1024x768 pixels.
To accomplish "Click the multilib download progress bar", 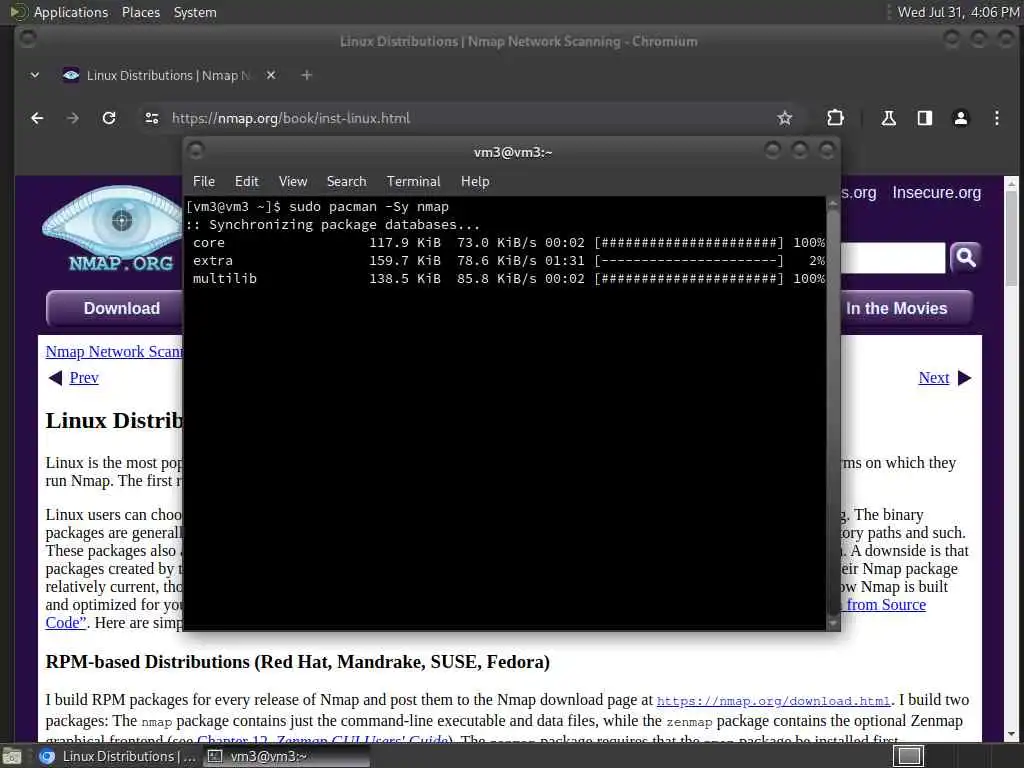I will pyautogui.click(x=688, y=279).
